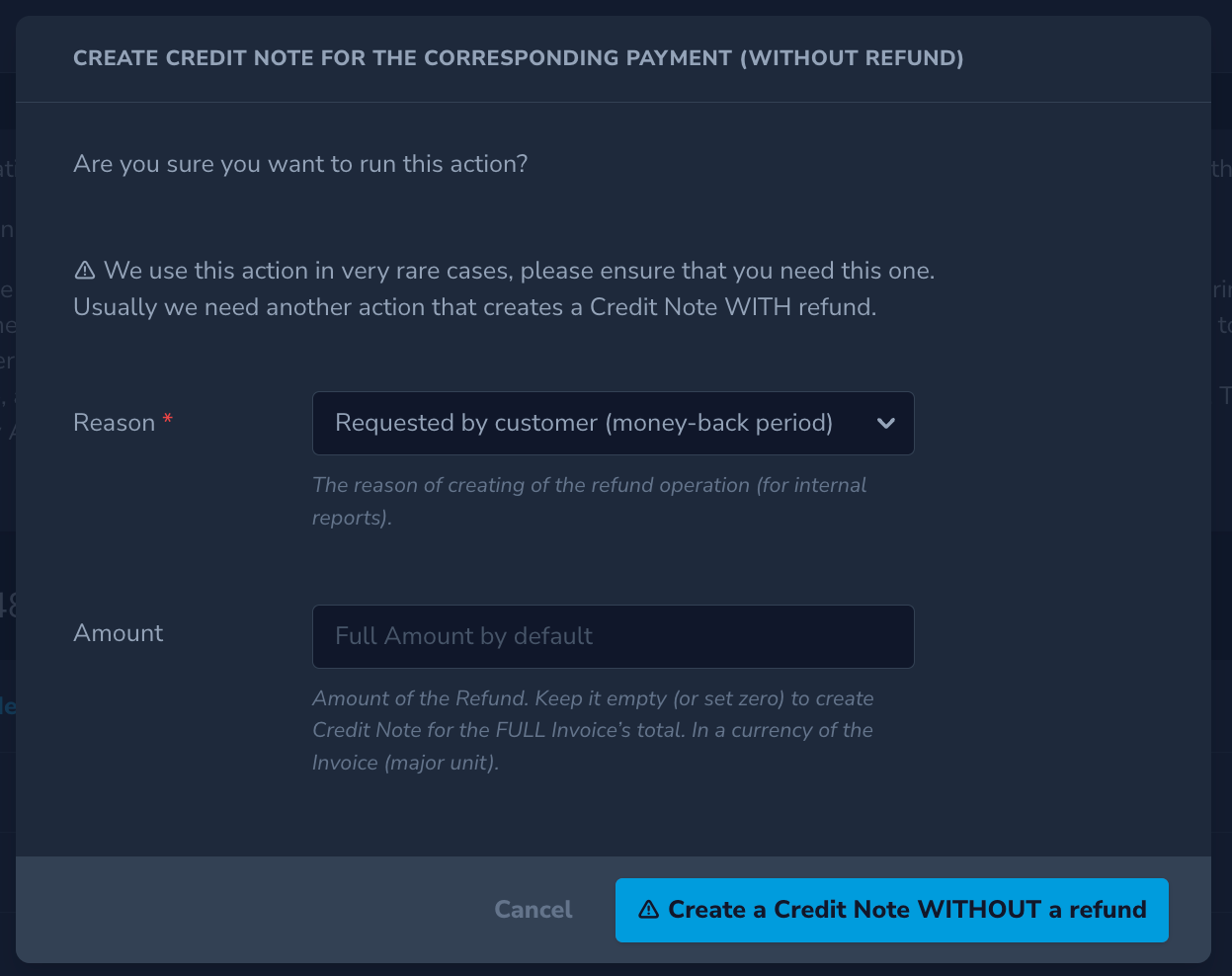Viewport: 1232px width, 976px height.
Task: Click the Amount input field
Action: click(x=613, y=636)
